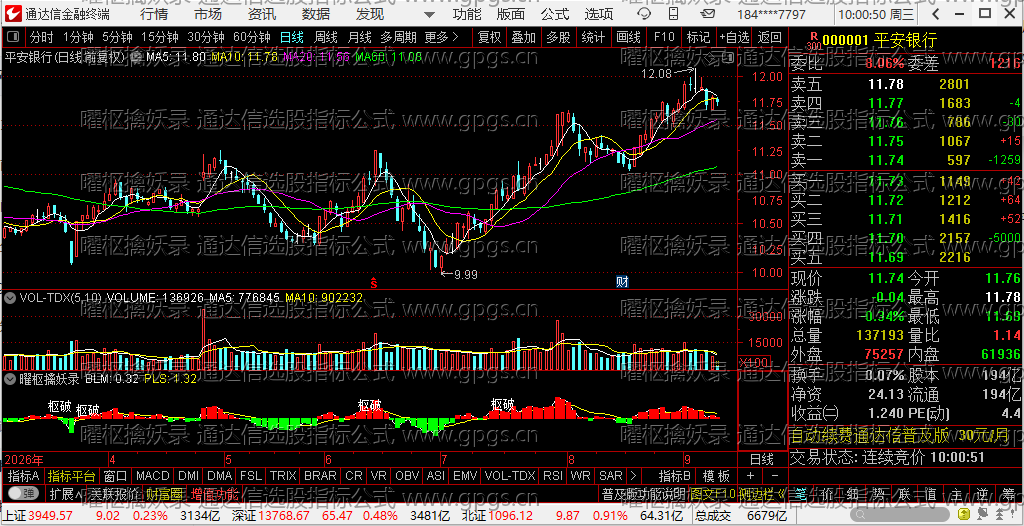
Task: Click the plus zoom button
Action: [x=750, y=476]
